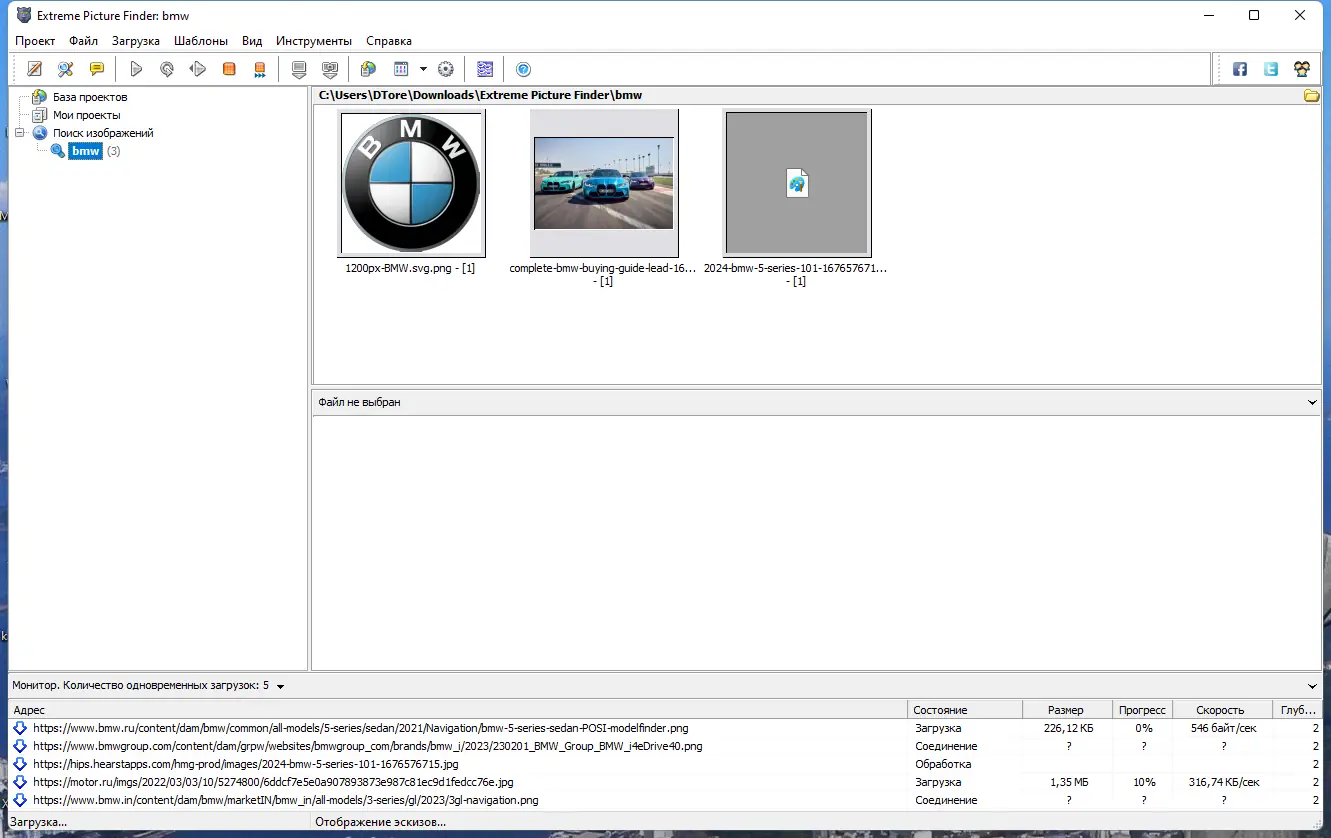This screenshot has width=1331, height=838.
Task: Open the Инструменты menu
Action: tap(314, 41)
